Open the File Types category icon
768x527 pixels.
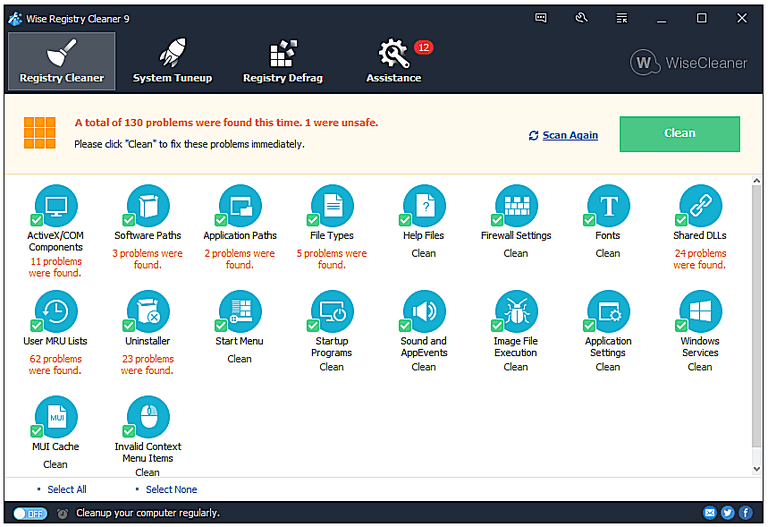[x=333, y=206]
